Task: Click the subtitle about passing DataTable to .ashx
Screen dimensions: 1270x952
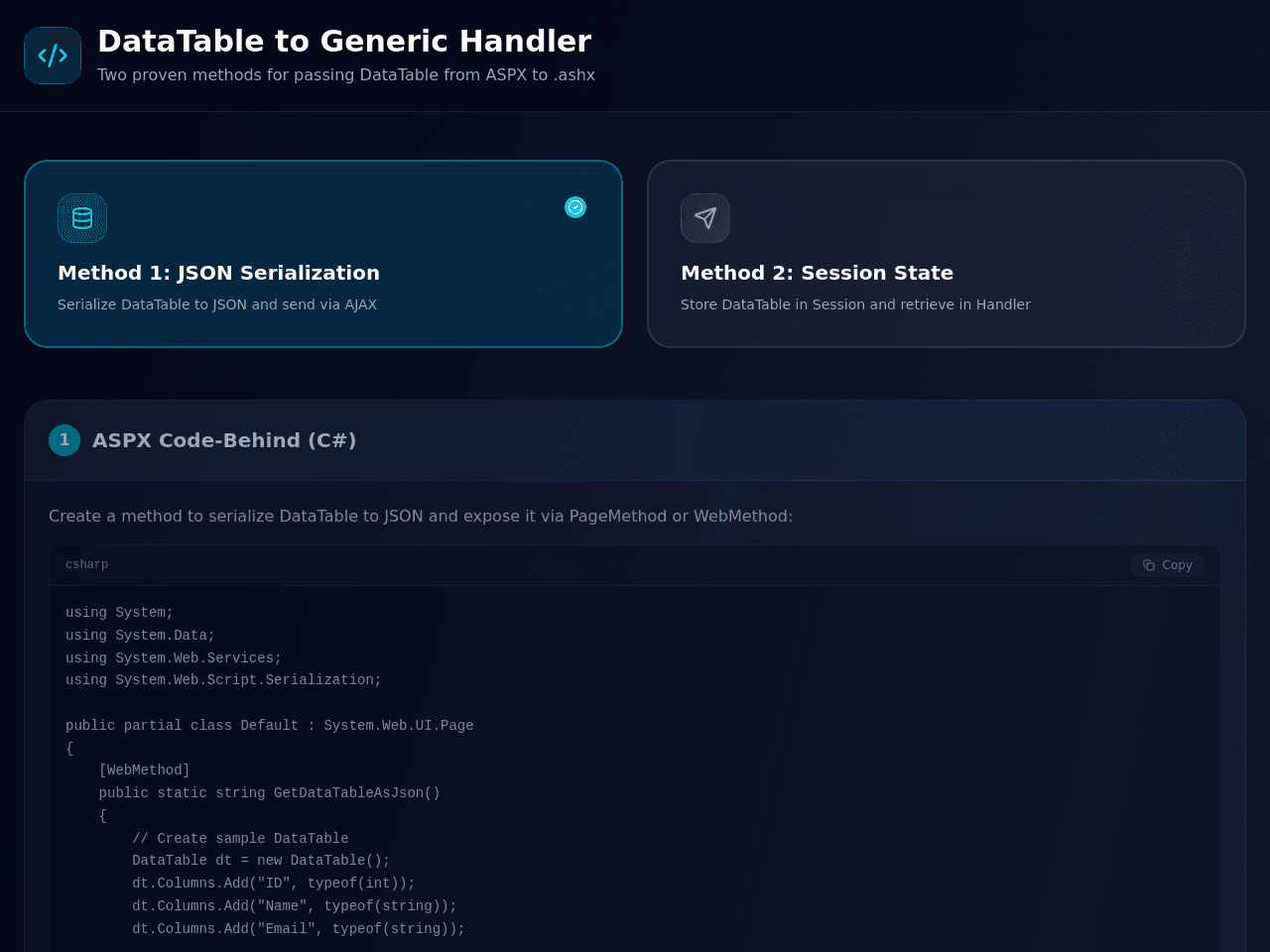Action: [346, 74]
